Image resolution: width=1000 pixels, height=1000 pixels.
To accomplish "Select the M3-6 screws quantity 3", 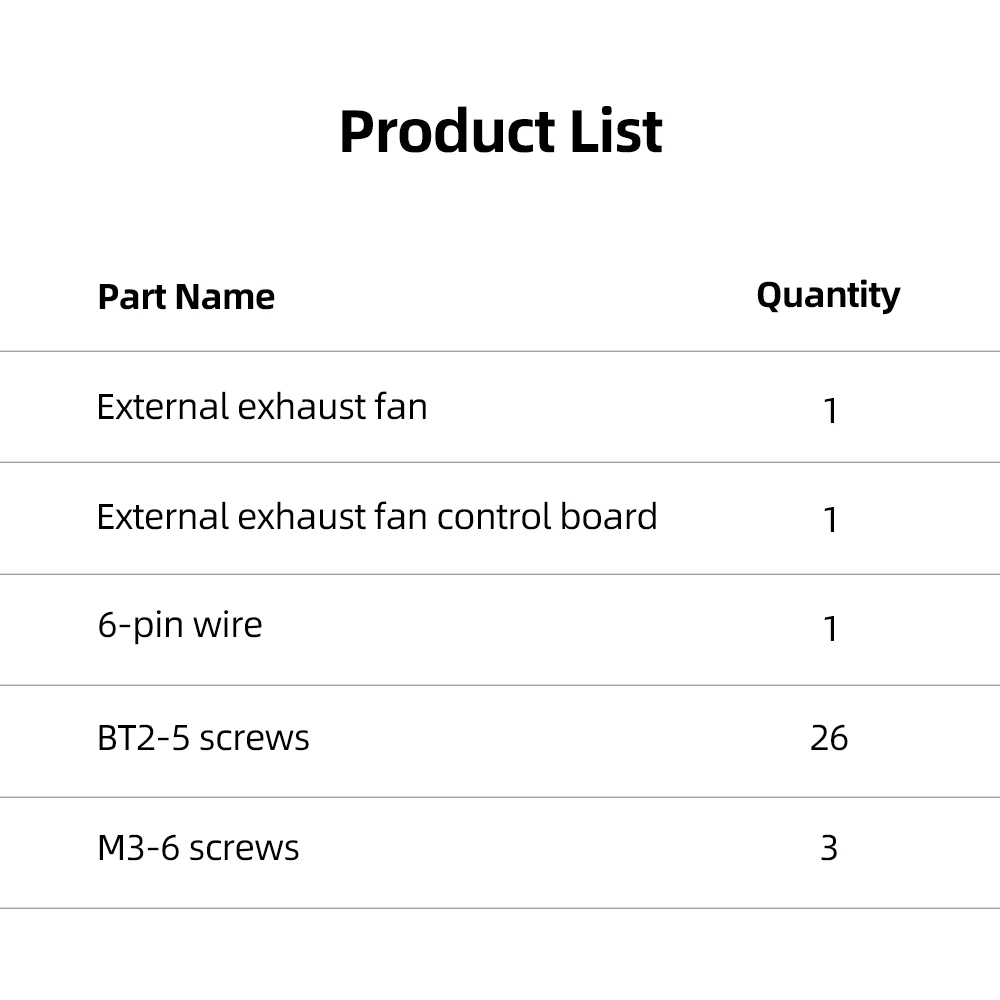I will coord(829,848).
